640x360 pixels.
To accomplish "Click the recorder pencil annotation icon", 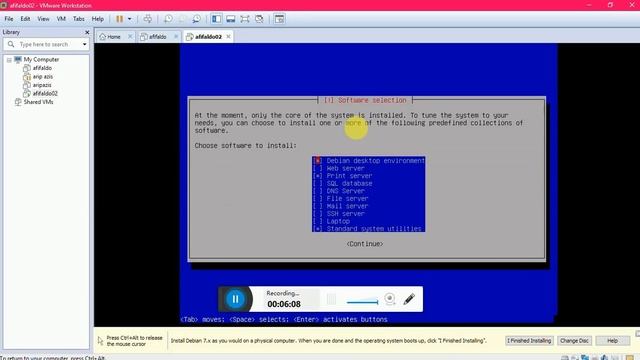I will (409, 299).
